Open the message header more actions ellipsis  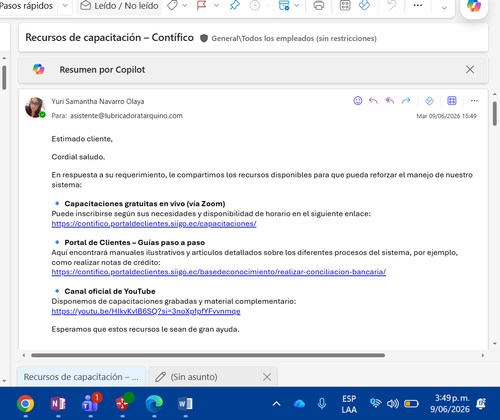[474, 101]
